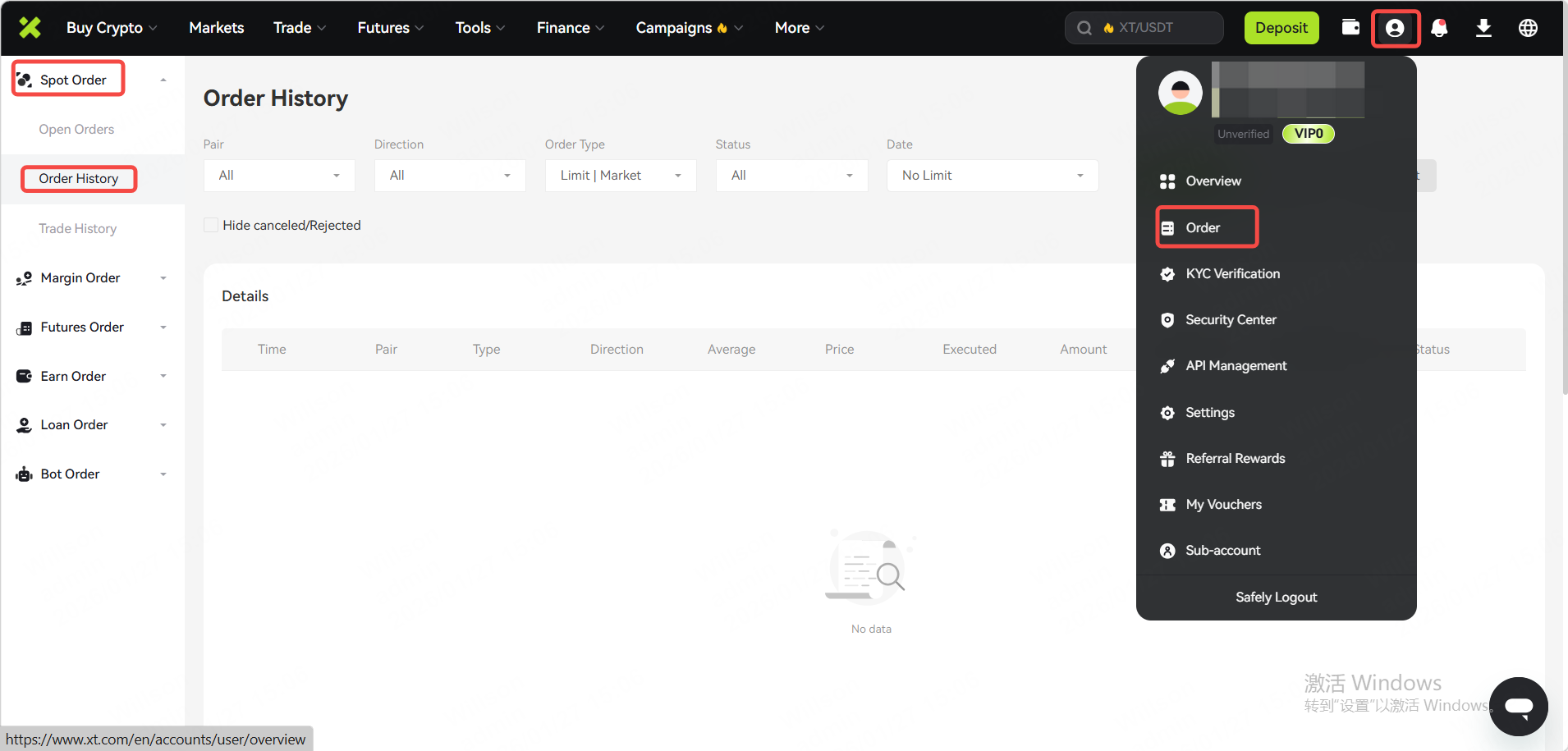Open the language globe icon
This screenshot has height=751, width=1568.
(1528, 28)
